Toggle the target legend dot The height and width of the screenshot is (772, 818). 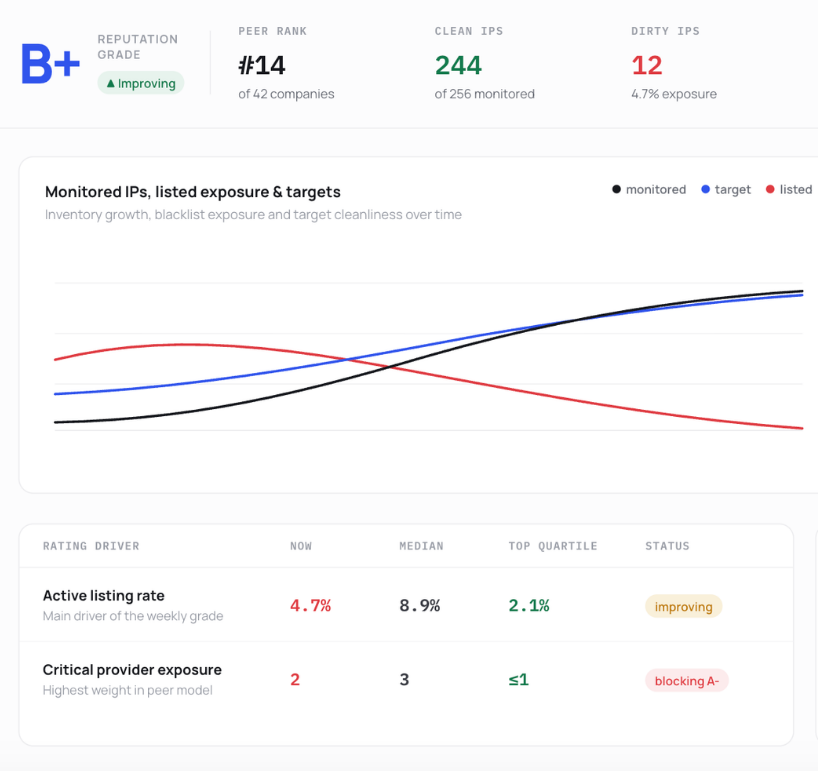tap(706, 189)
